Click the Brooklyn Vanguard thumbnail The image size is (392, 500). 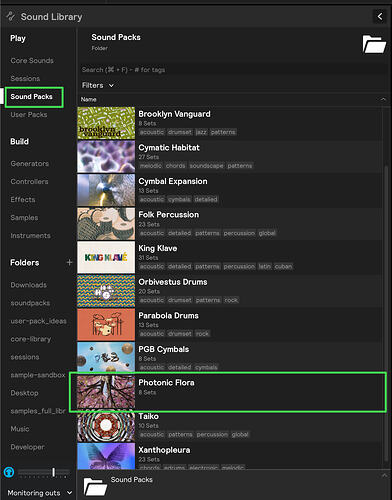click(106, 123)
